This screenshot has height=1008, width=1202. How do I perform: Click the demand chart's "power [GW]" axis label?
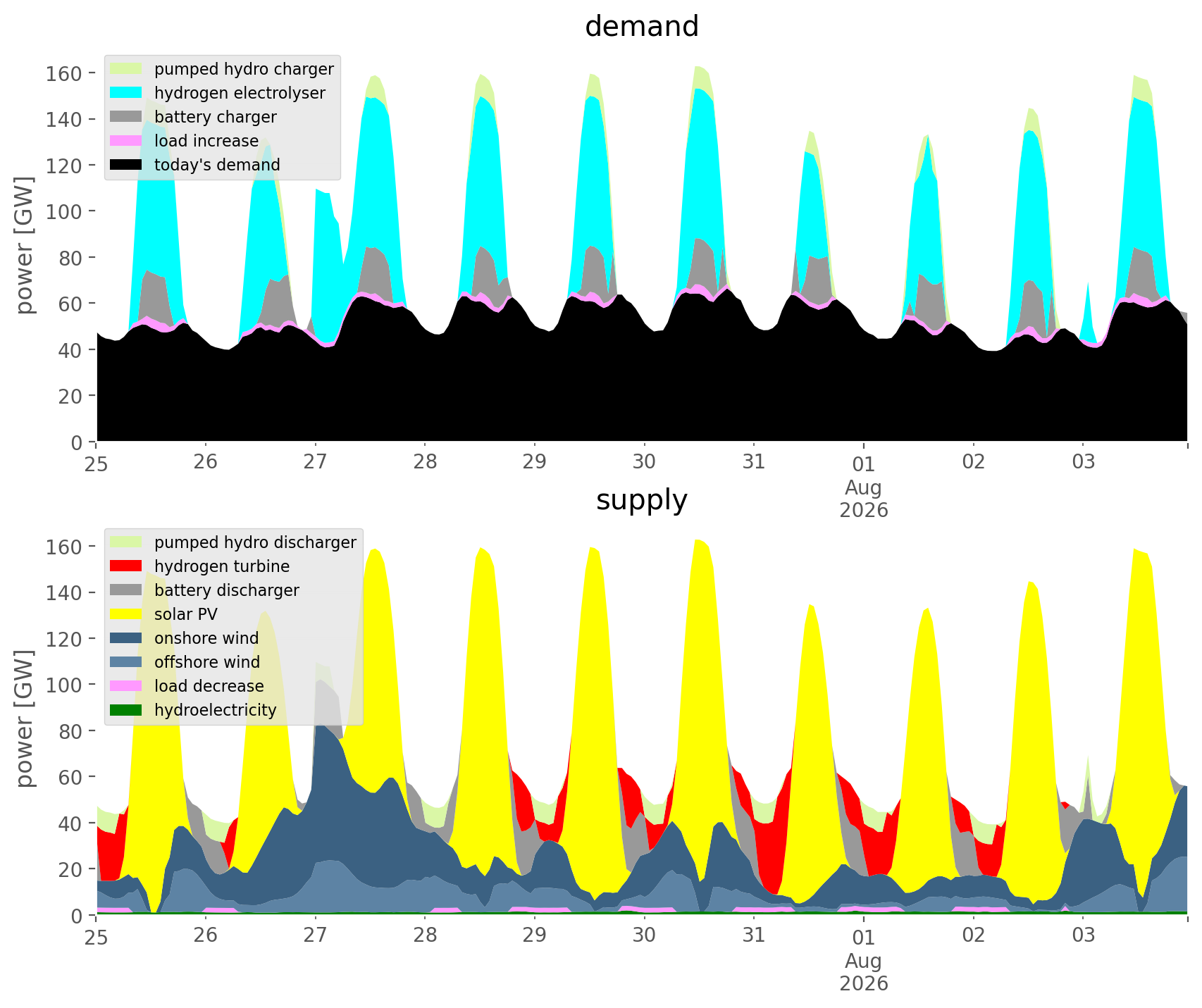(25, 247)
